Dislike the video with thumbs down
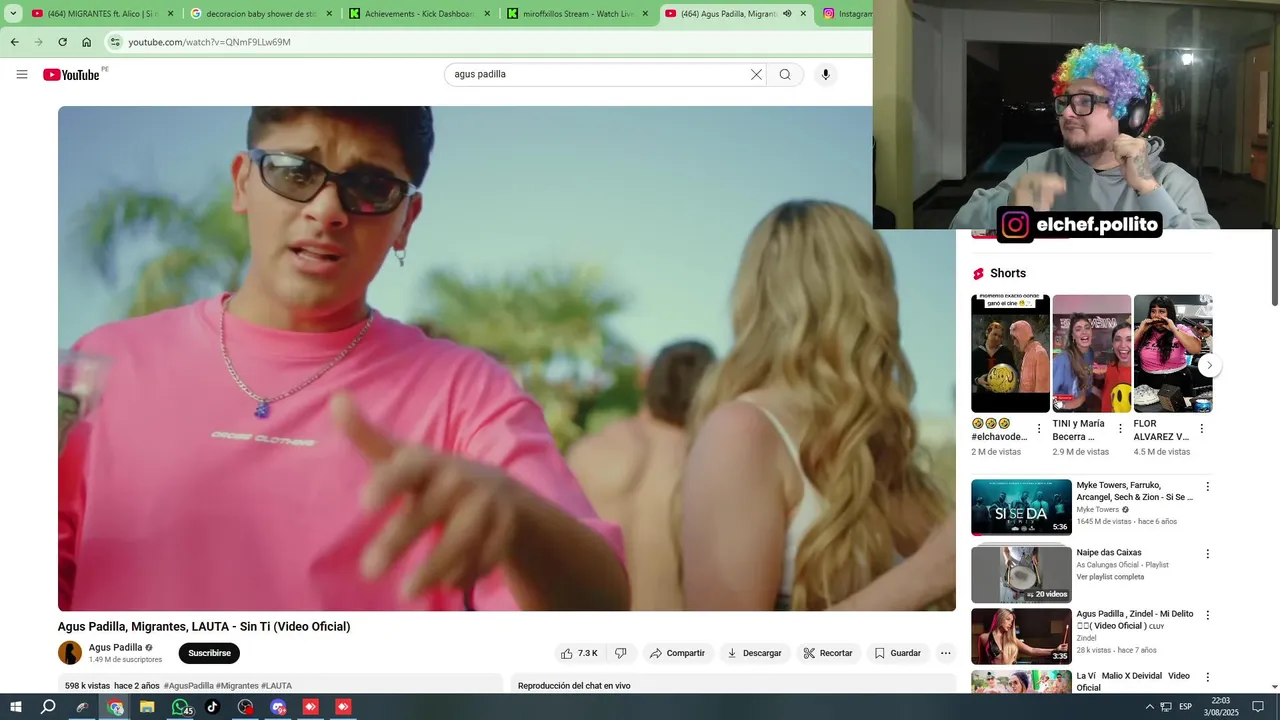Viewport: 1280px width, 720px height. (621, 653)
